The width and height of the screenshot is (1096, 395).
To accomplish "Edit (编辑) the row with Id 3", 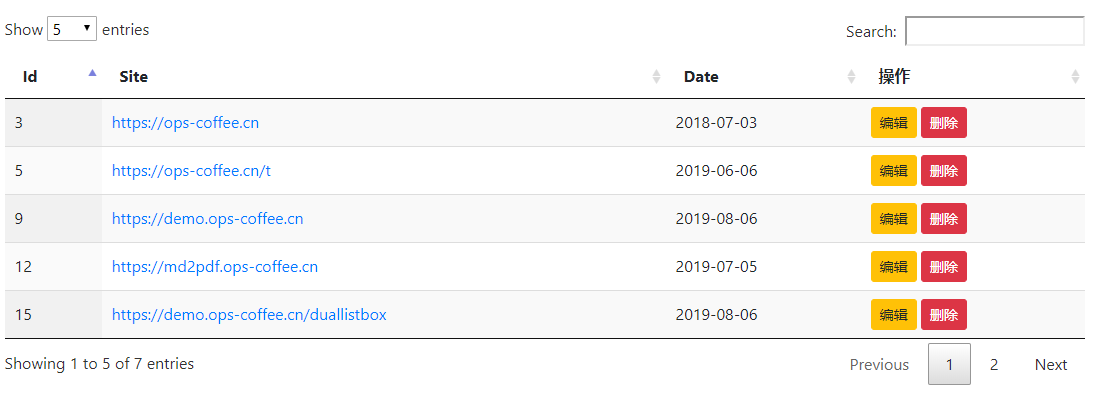I will coord(893,122).
